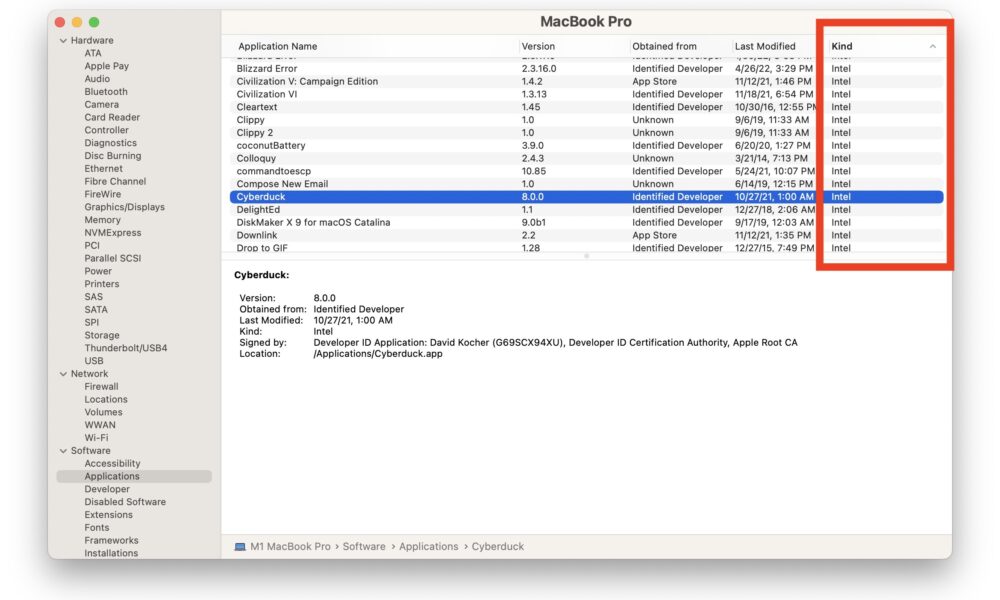This screenshot has width=1000, height=600.
Task: Select the Clippy 2 row
Action: click(586, 133)
